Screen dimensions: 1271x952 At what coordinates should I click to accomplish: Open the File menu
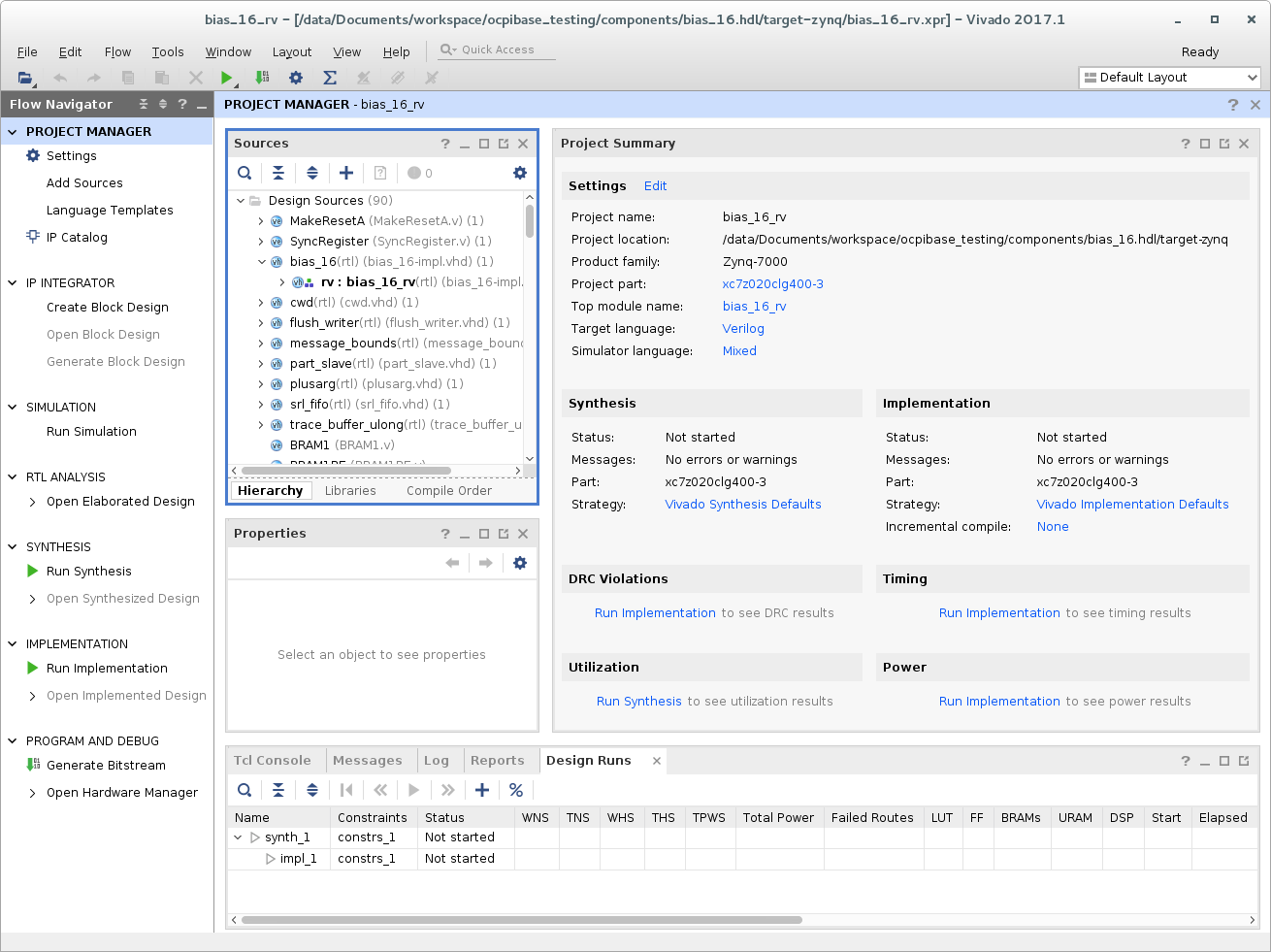[x=27, y=52]
